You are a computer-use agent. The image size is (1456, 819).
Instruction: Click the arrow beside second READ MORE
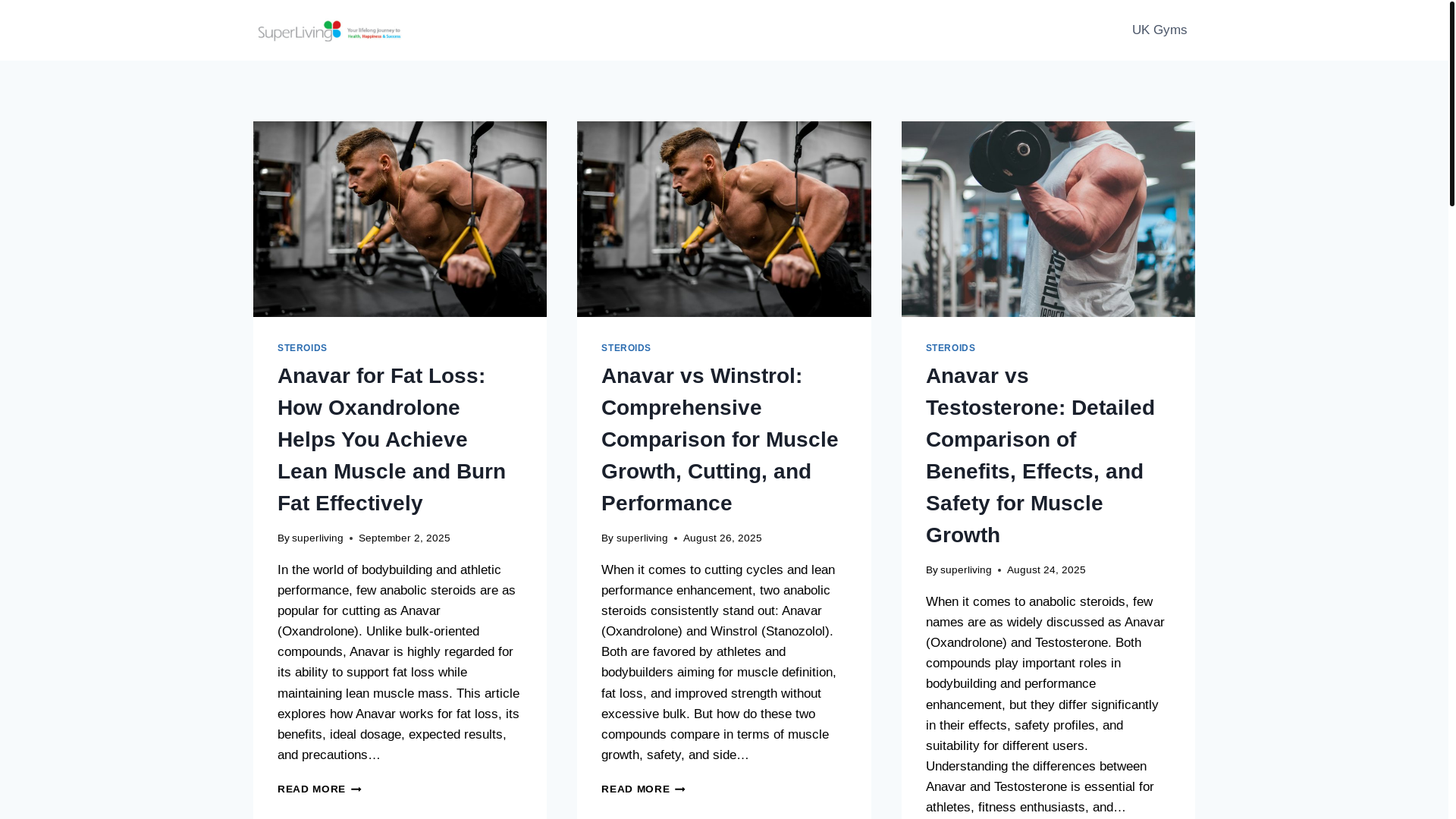[x=679, y=789]
